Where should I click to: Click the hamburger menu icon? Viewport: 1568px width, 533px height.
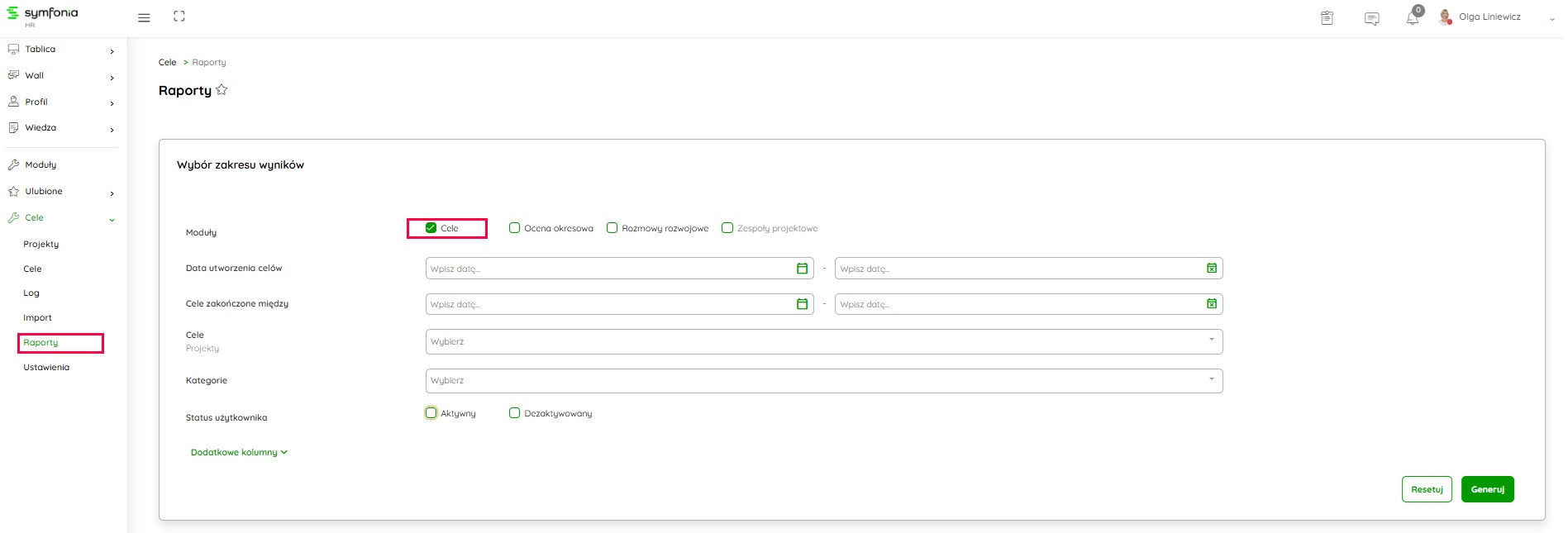click(x=144, y=17)
